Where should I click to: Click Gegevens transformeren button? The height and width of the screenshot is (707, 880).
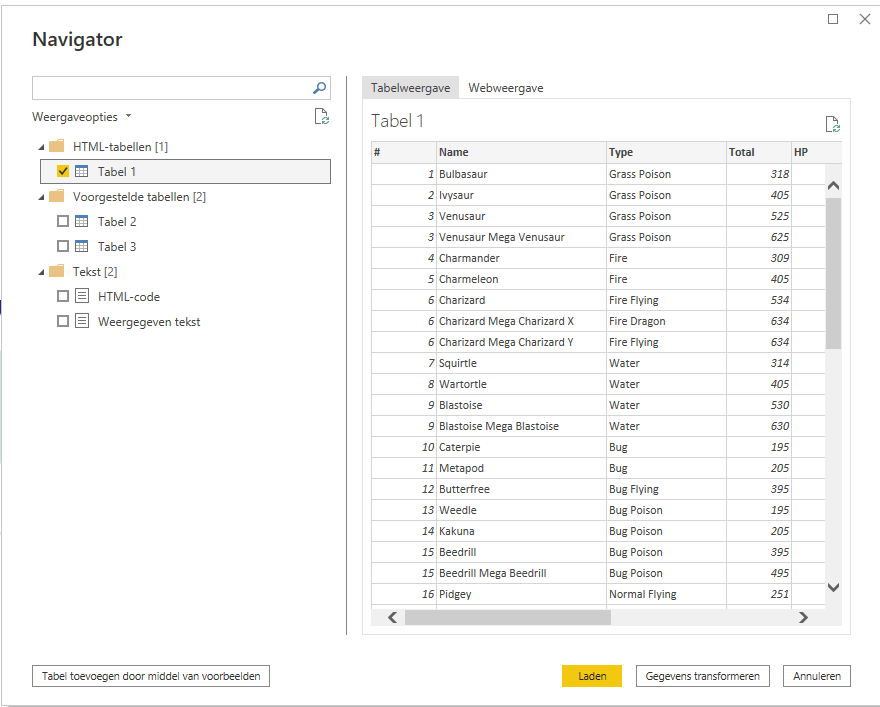(703, 676)
